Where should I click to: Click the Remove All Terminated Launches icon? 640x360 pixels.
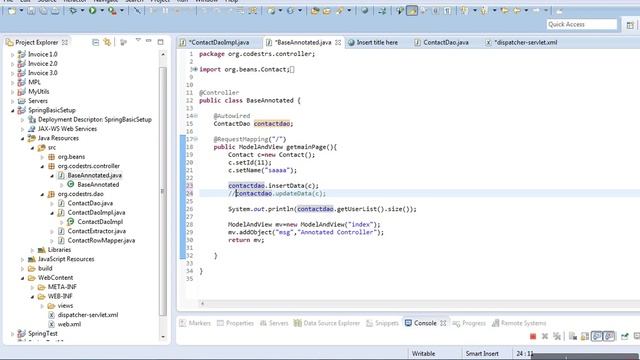[557, 336]
